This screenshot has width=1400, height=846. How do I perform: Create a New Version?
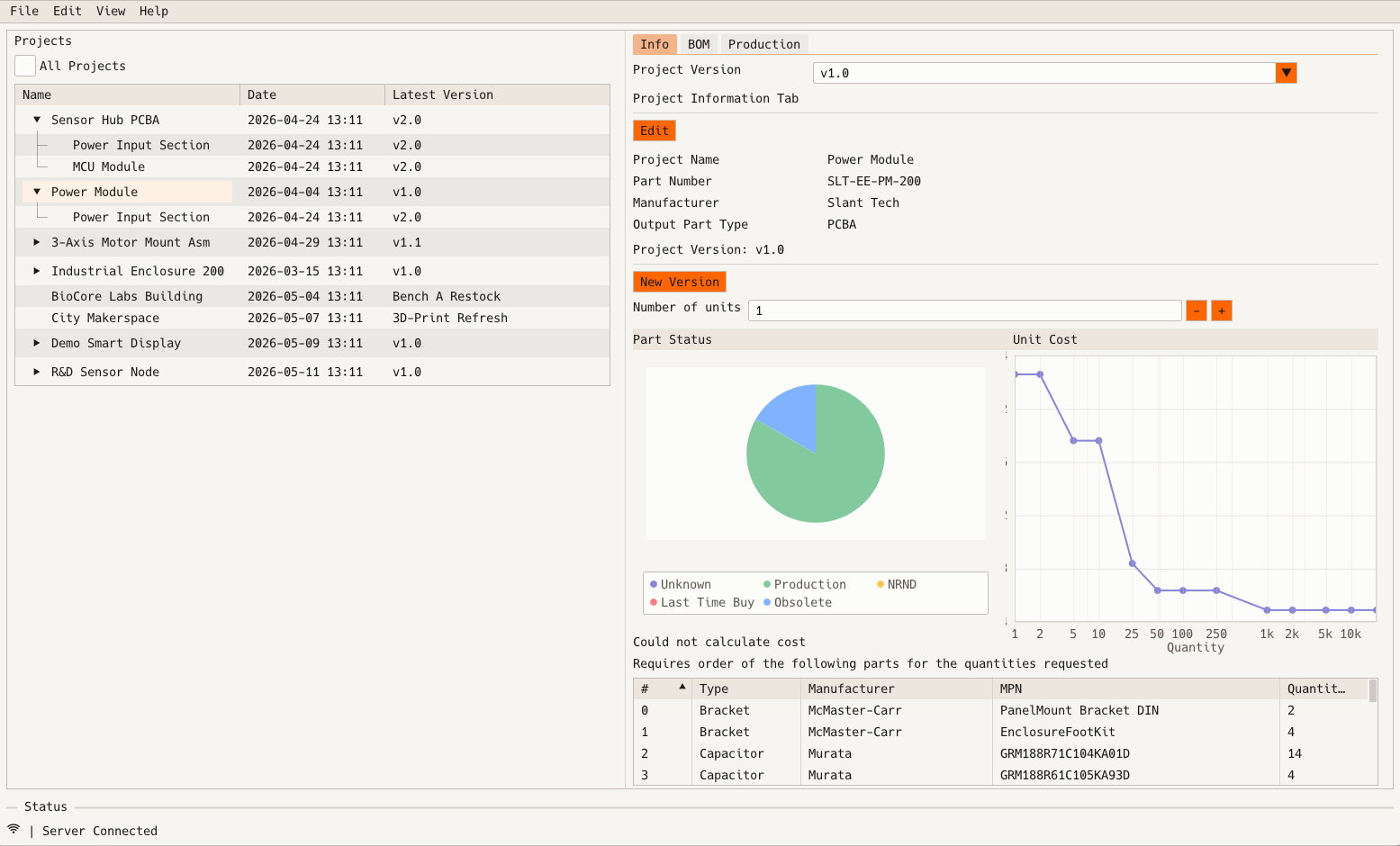pos(680,282)
